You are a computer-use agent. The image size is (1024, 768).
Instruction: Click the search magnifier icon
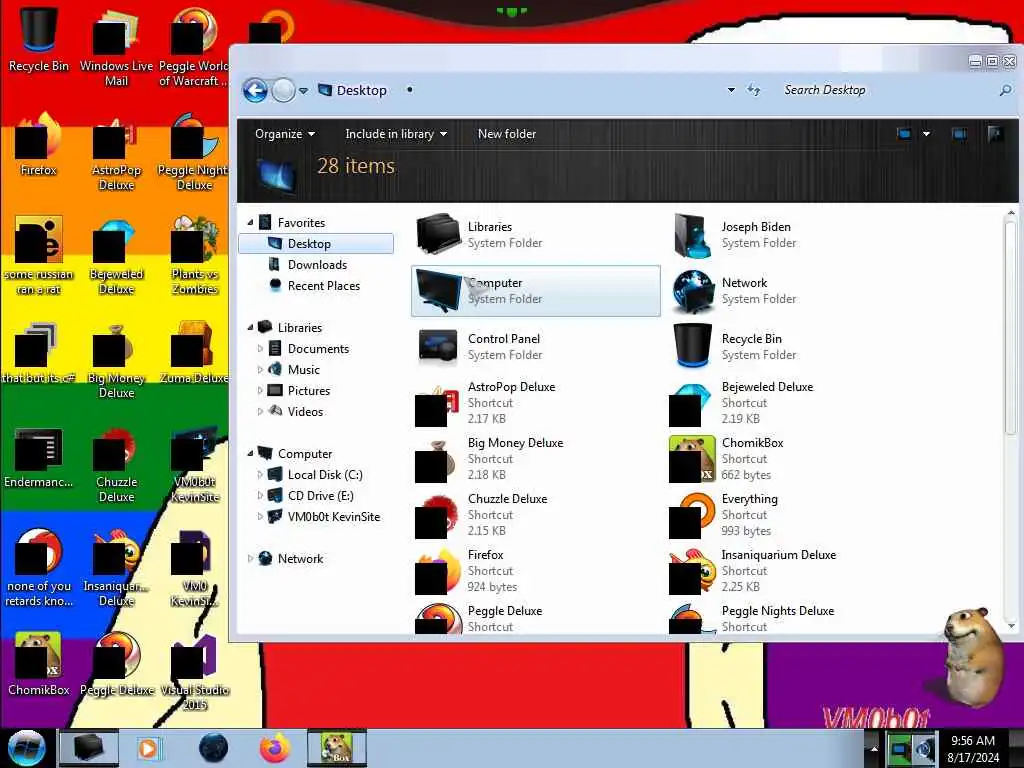pyautogui.click(x=1005, y=90)
